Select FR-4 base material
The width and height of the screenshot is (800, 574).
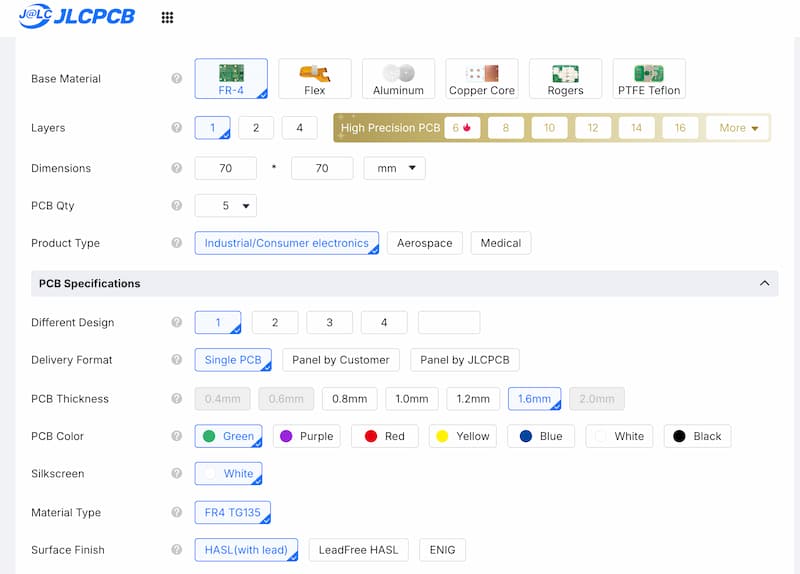coord(231,79)
